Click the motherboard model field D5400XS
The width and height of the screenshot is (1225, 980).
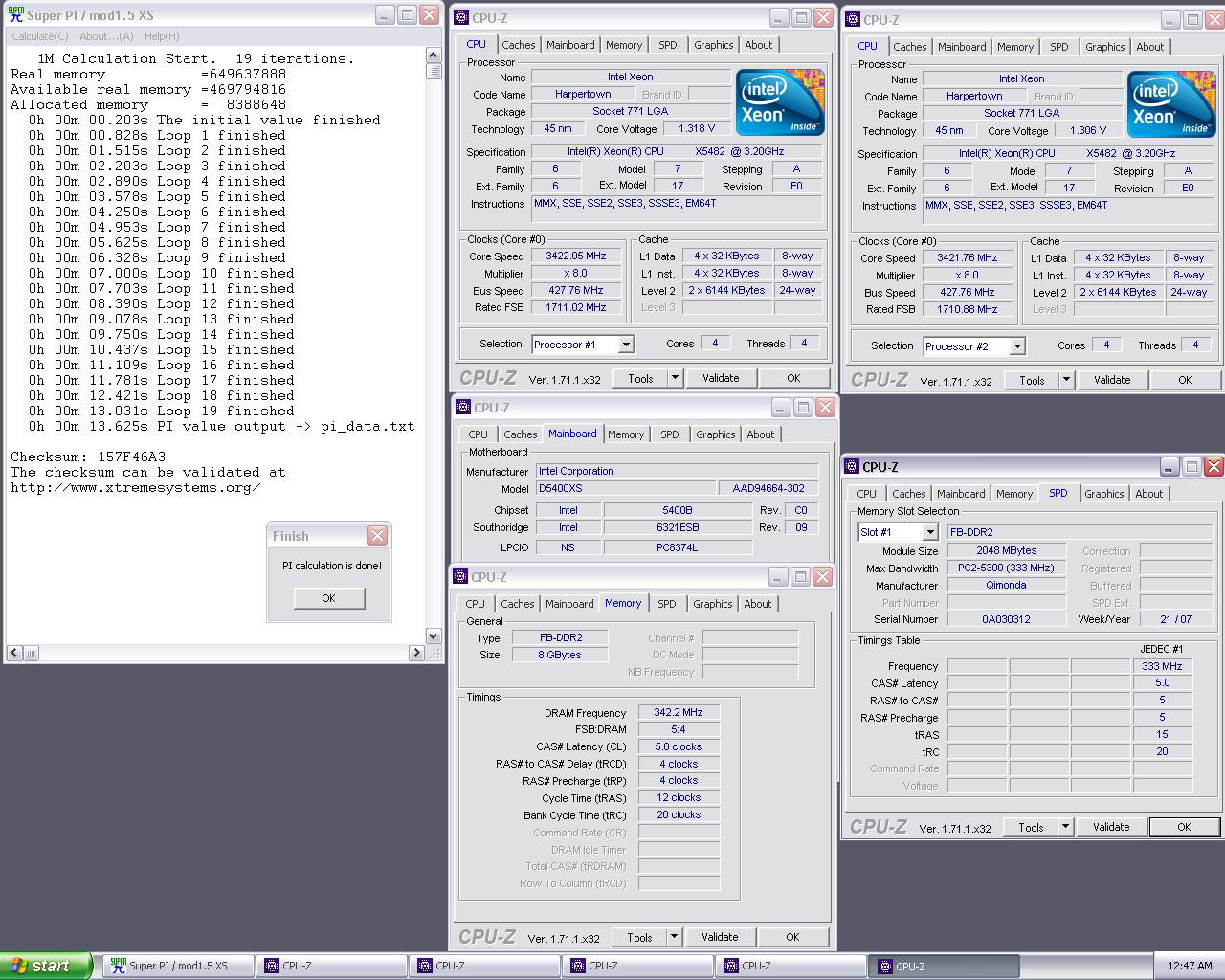pos(625,488)
